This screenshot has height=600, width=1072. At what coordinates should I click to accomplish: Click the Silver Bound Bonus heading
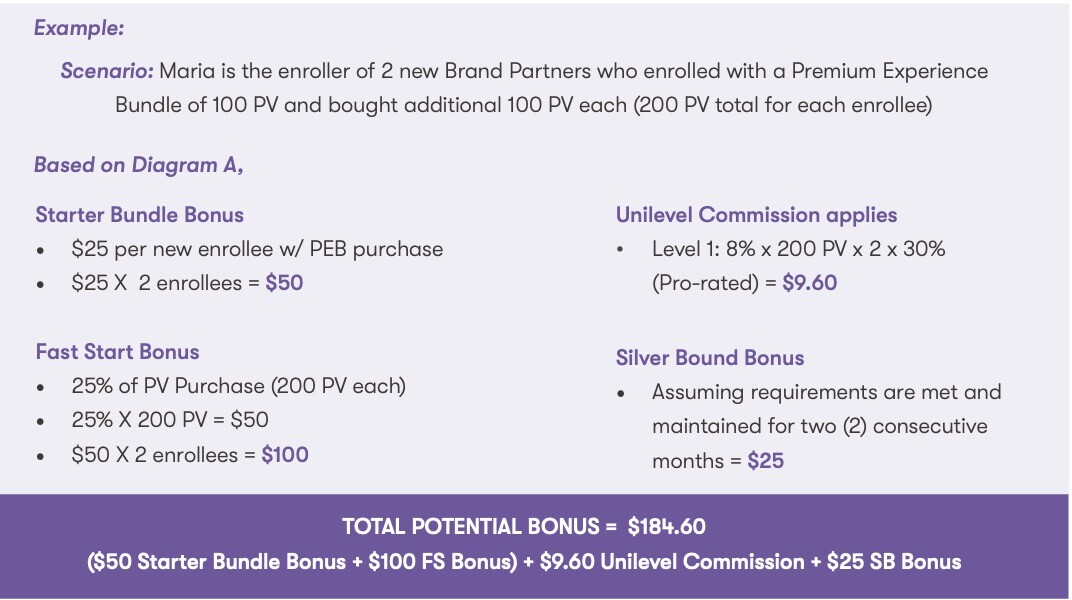tap(710, 357)
